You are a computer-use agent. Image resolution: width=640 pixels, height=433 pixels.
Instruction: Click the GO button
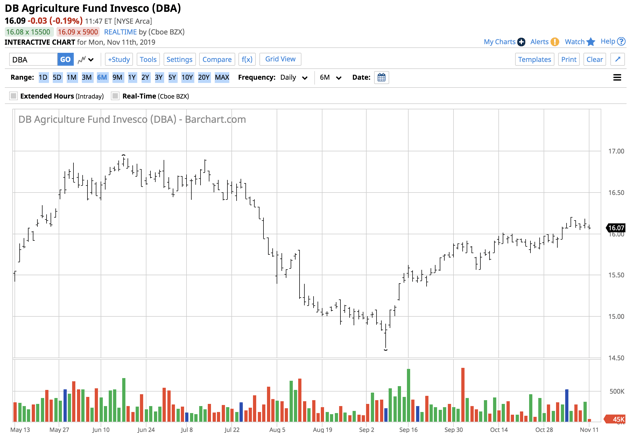click(65, 60)
